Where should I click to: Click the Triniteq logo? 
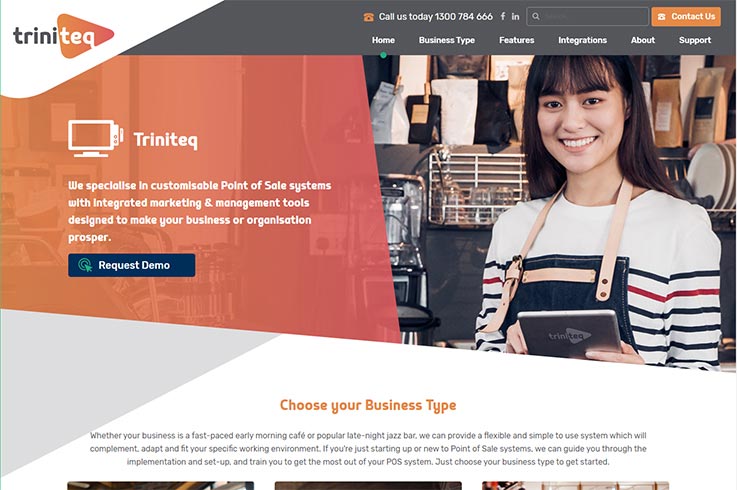63,36
